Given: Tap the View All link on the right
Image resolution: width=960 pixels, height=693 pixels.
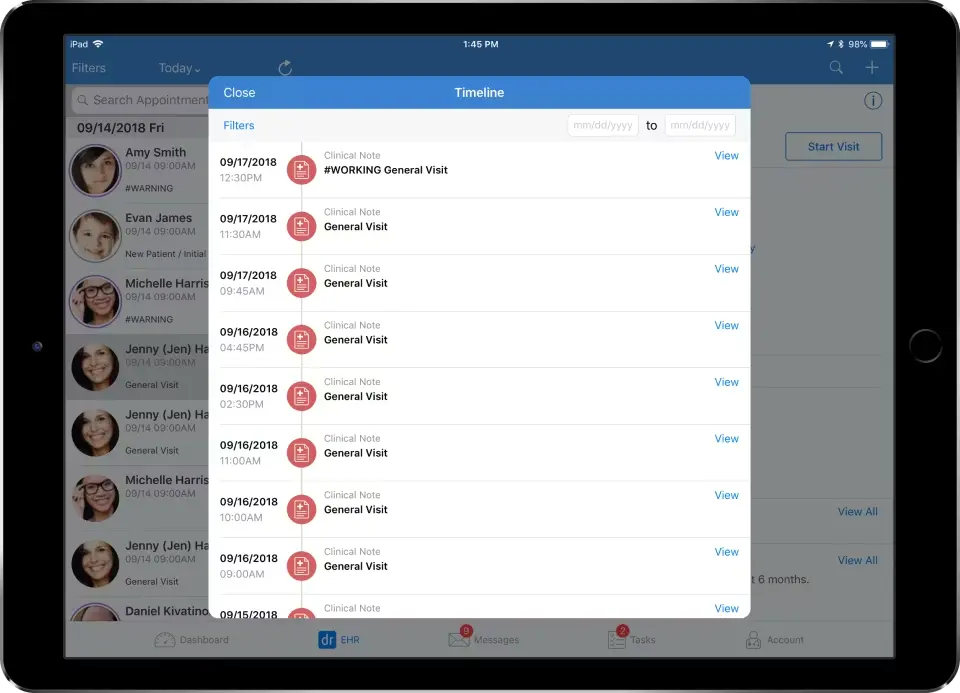Looking at the screenshot, I should 857,511.
